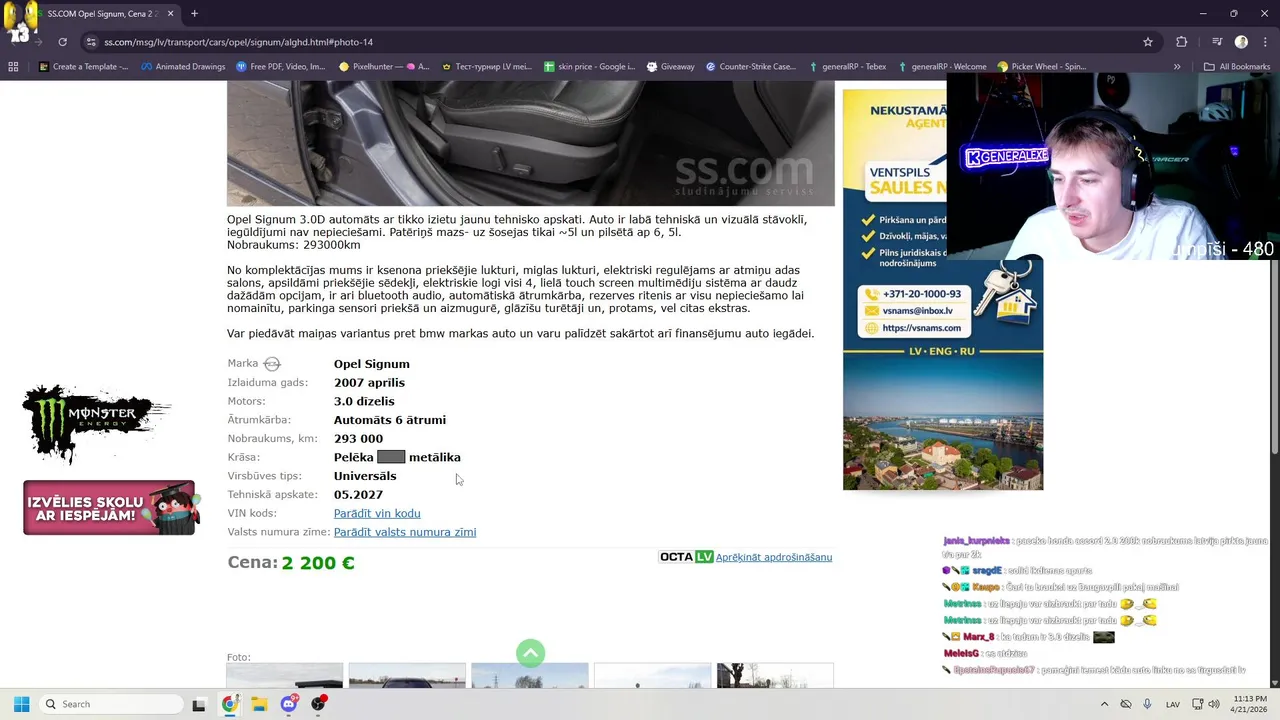Viewport: 1280px width, 720px height.
Task: Click the Monster Energy banner
Action: pyautogui.click(x=97, y=423)
